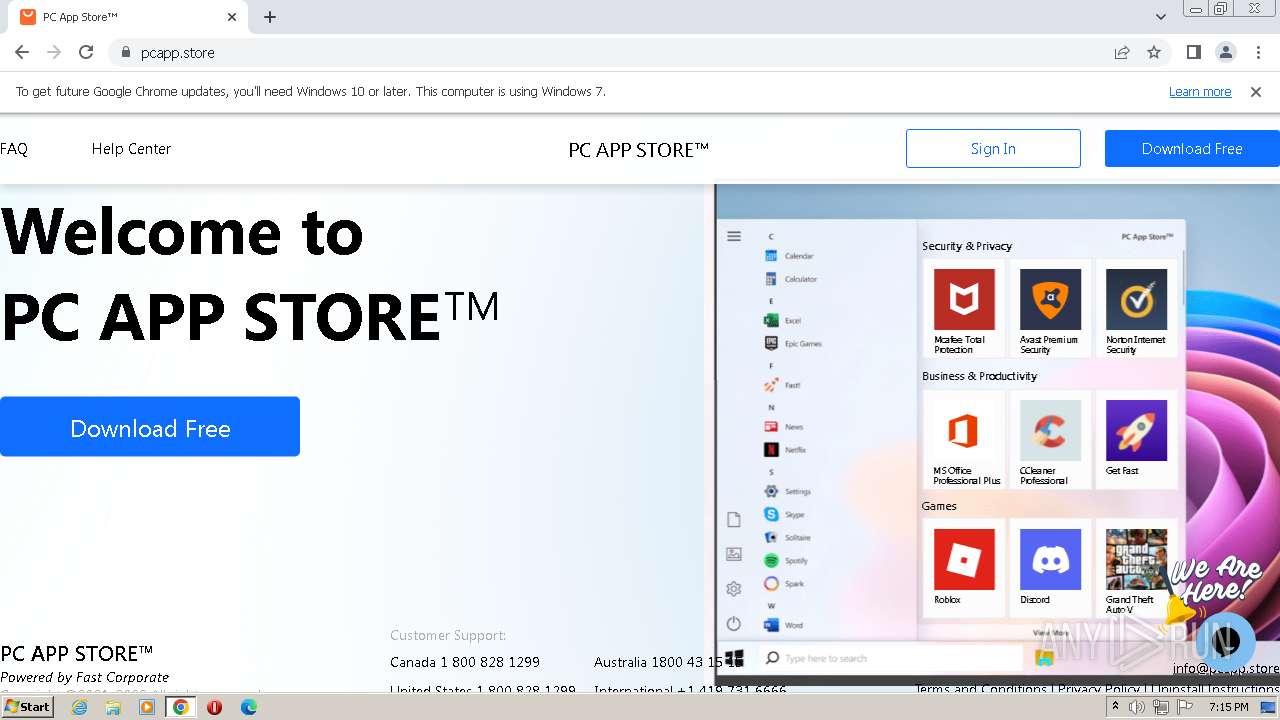1280x720 pixels.
Task: Follow the Learn more link in infobar
Action: (x=1200, y=91)
